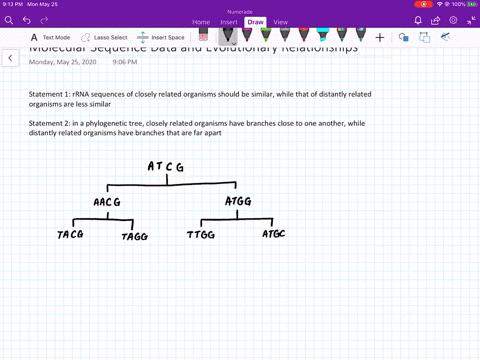Viewport: 480px width, 360px height.
Task: Select the black pen
Action: [228, 35]
